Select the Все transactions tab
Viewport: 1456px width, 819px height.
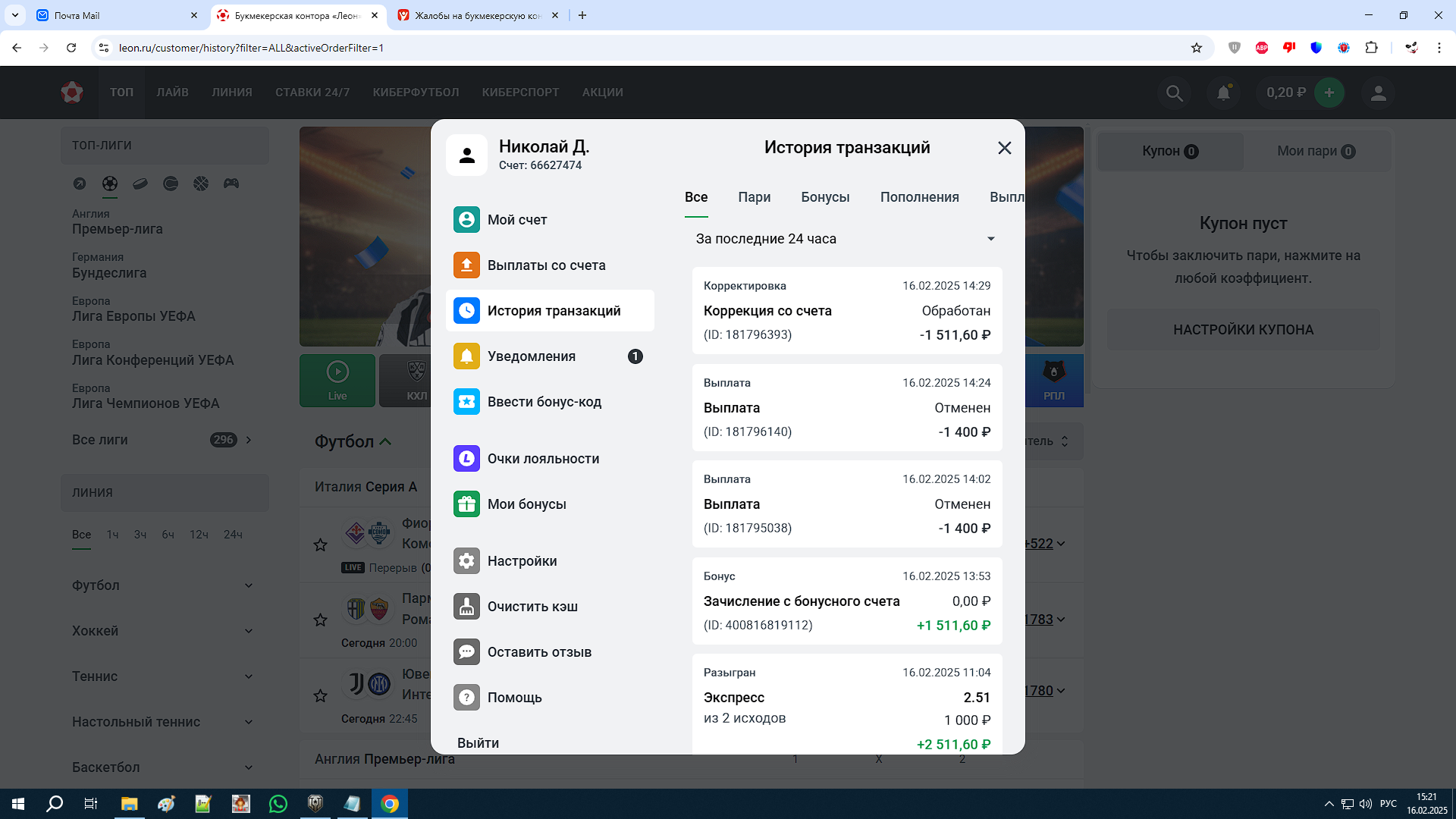[696, 197]
